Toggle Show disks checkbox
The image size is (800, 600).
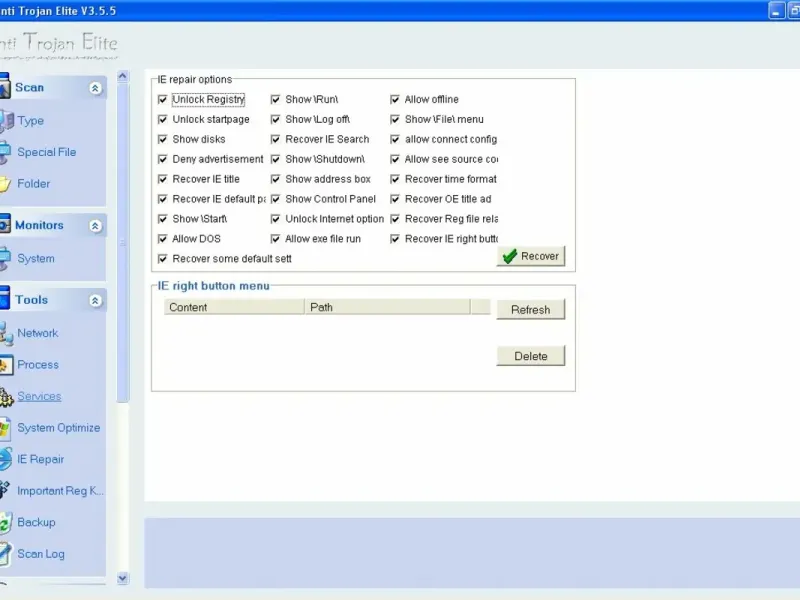coord(163,139)
